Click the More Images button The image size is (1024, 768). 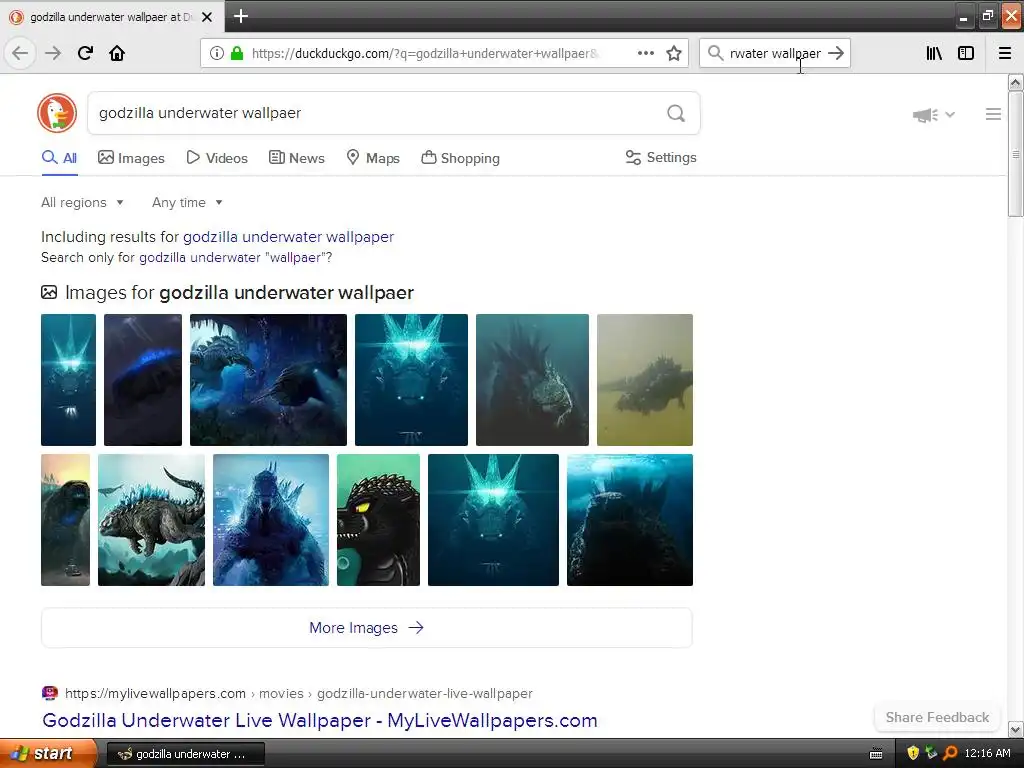tap(366, 628)
